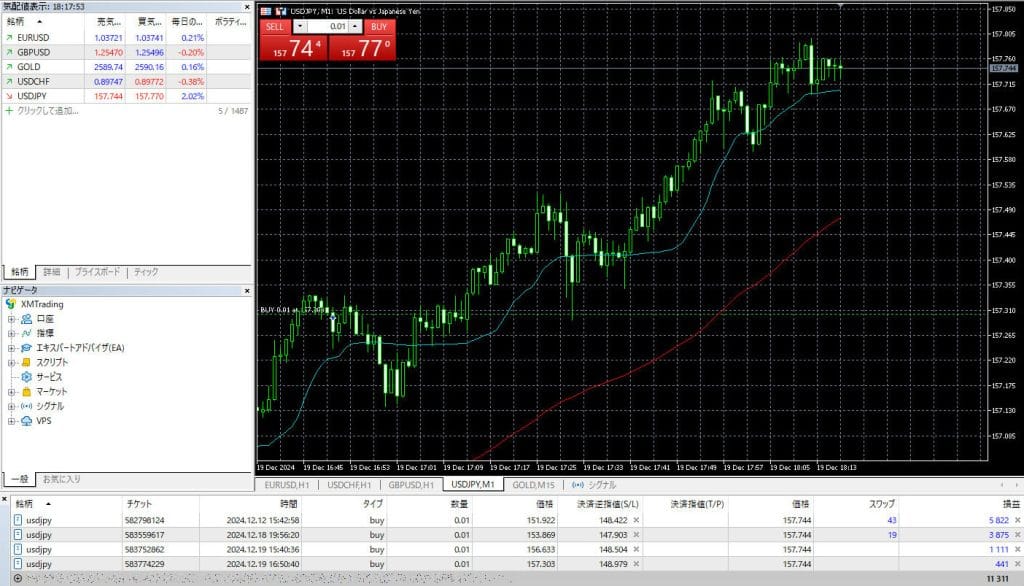Screen dimensions: 1024x586
Task: Close the Market Watch panel with its X
Action: 247,6
